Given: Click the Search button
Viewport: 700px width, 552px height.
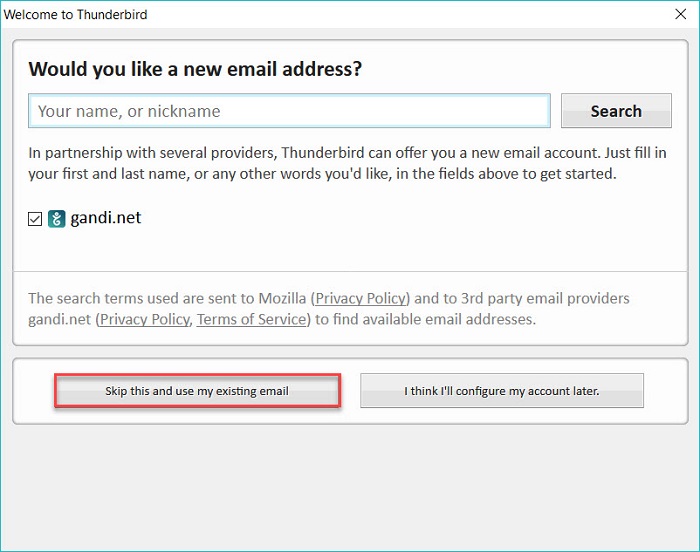Looking at the screenshot, I should (x=616, y=111).
